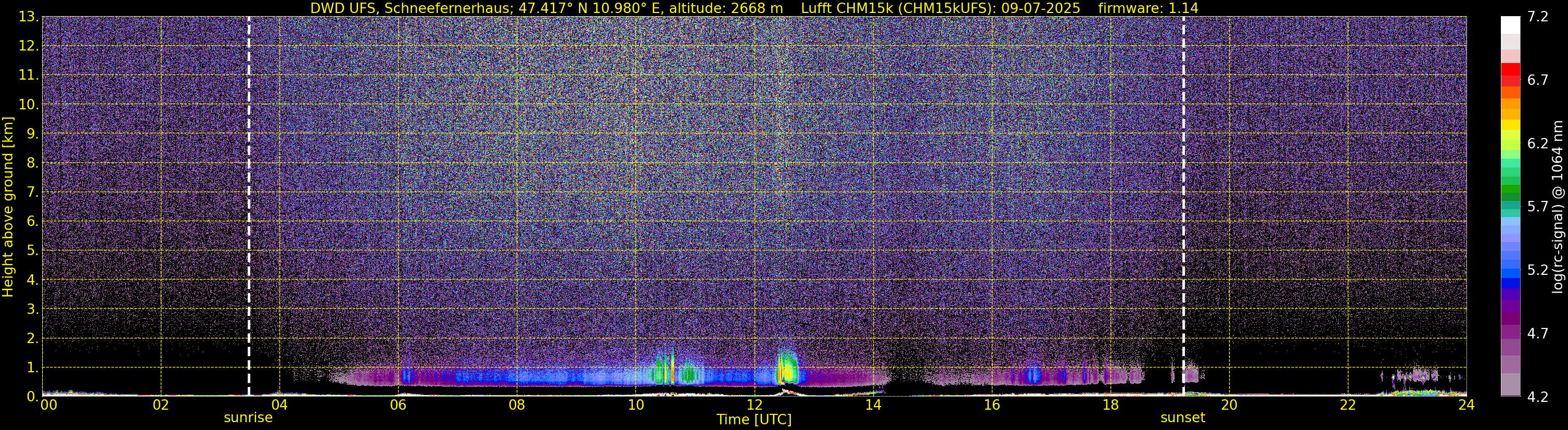Click the height tick label 13.
The height and width of the screenshot is (430, 1568).
point(28,17)
